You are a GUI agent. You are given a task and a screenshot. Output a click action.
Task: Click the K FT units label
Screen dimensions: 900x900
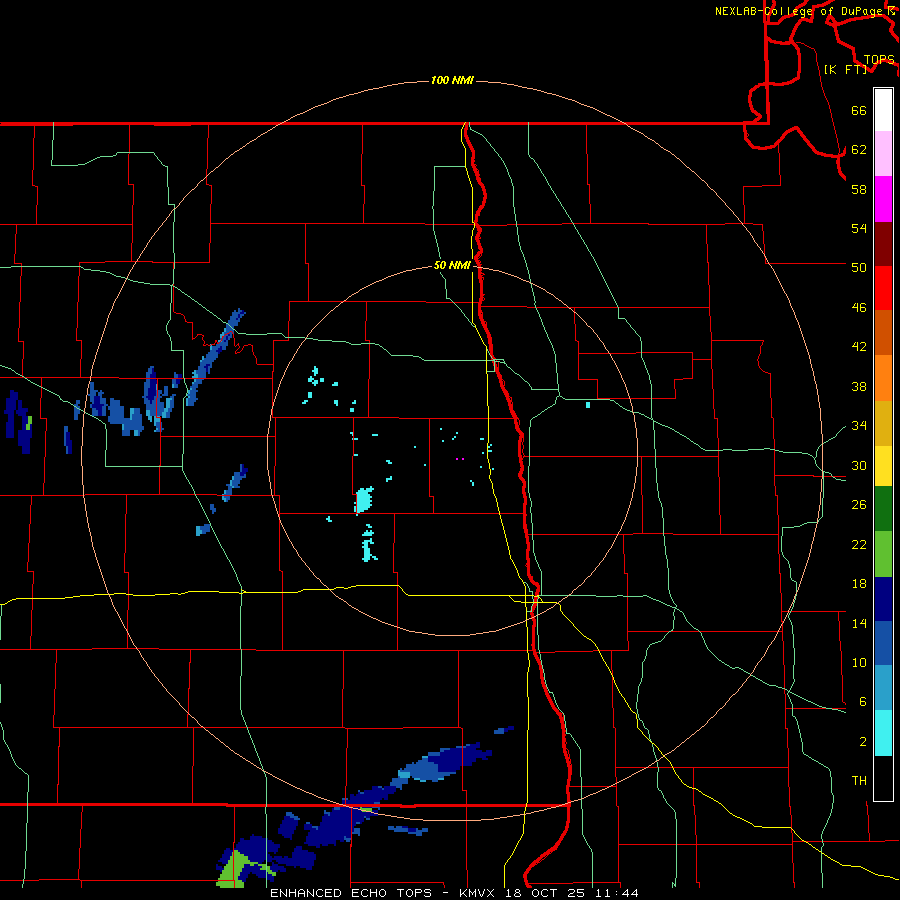click(845, 69)
